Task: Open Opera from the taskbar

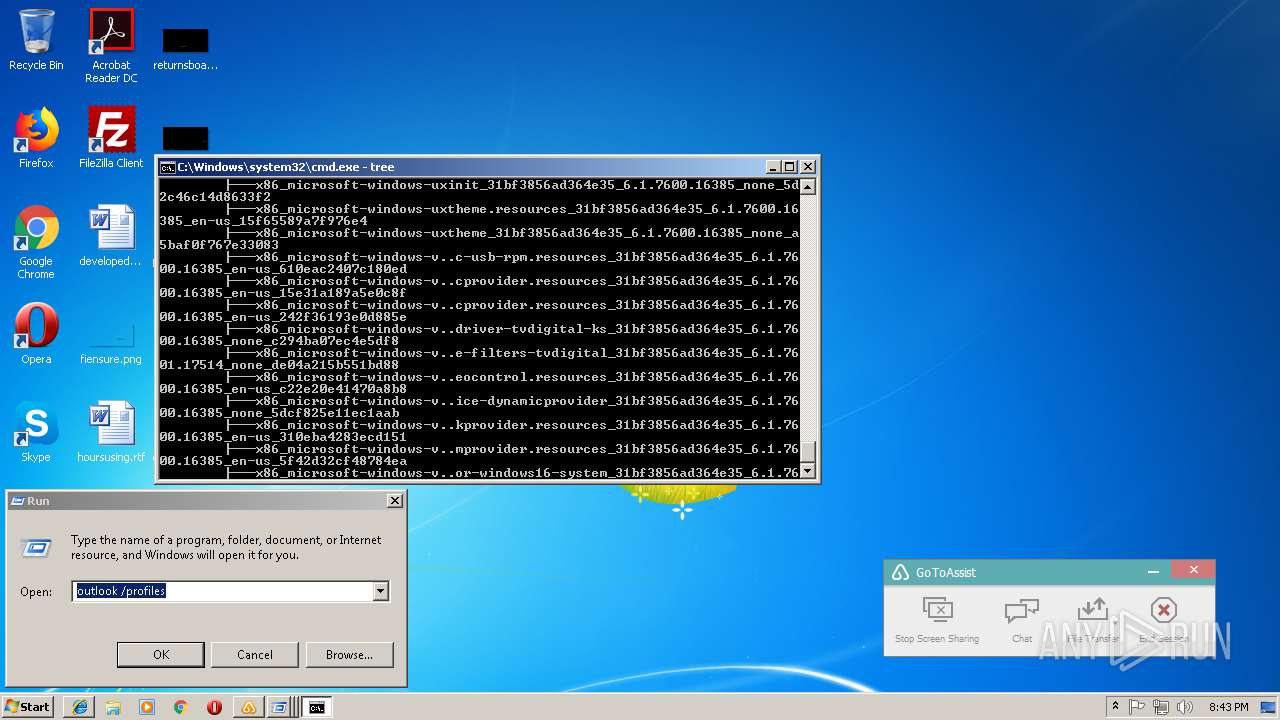Action: click(x=214, y=707)
